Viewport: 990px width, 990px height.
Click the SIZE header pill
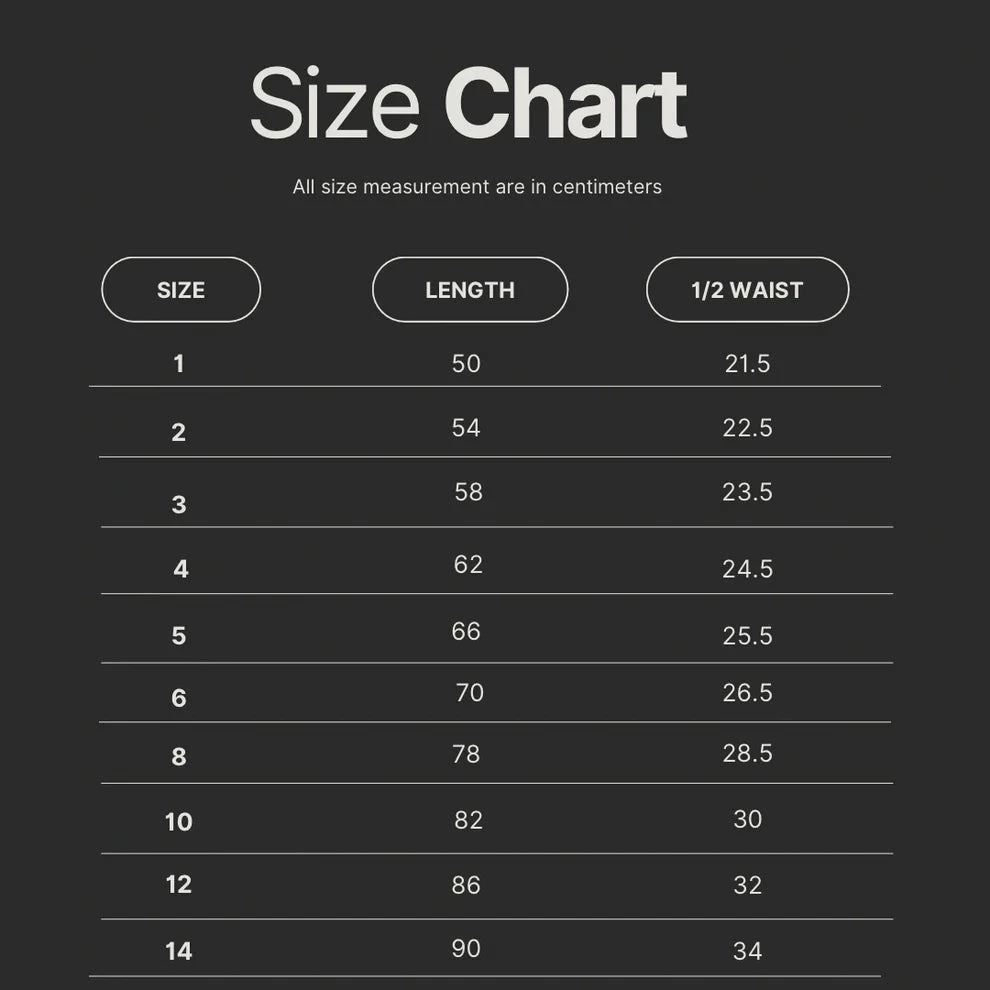coord(181,290)
